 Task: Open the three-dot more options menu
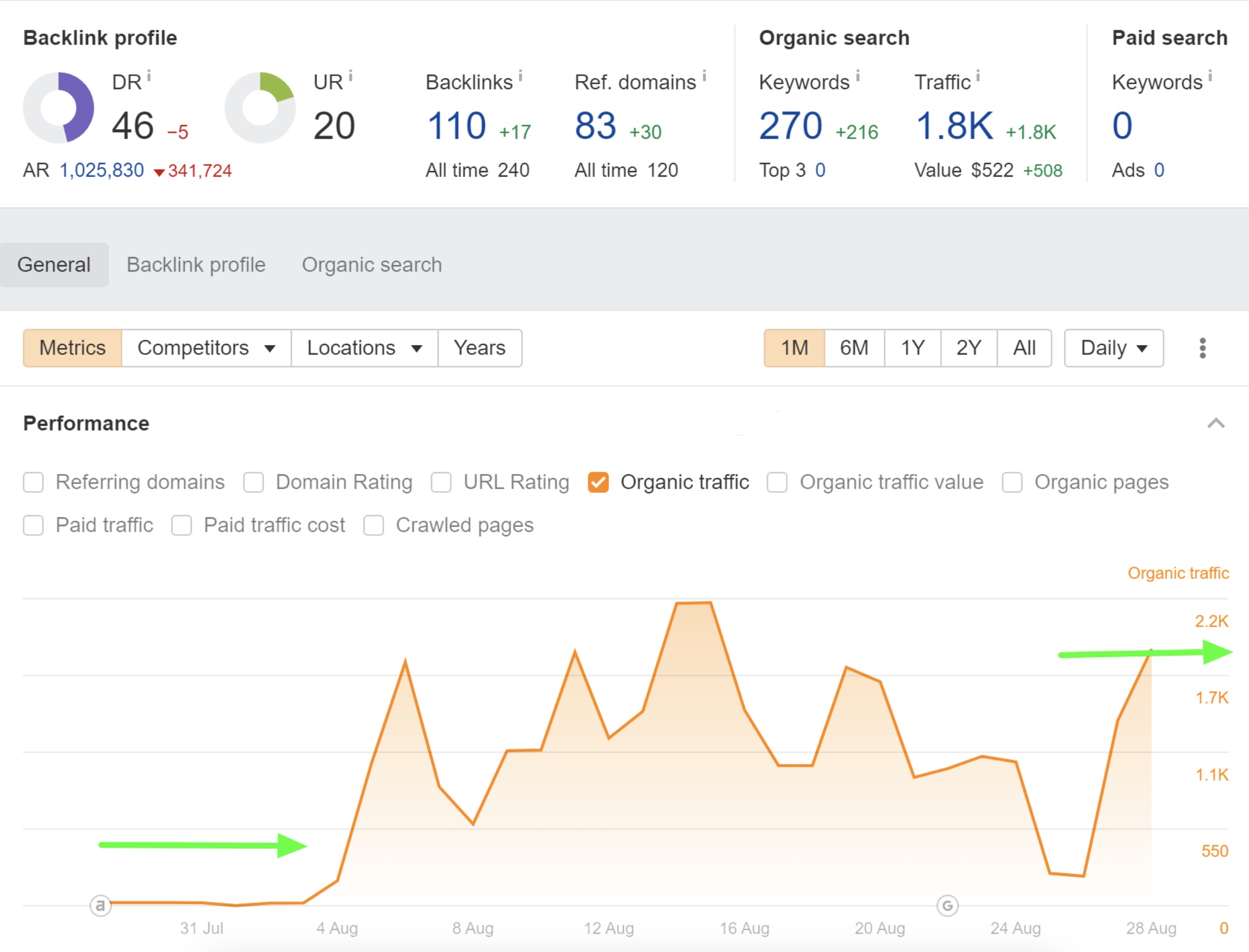[1203, 348]
